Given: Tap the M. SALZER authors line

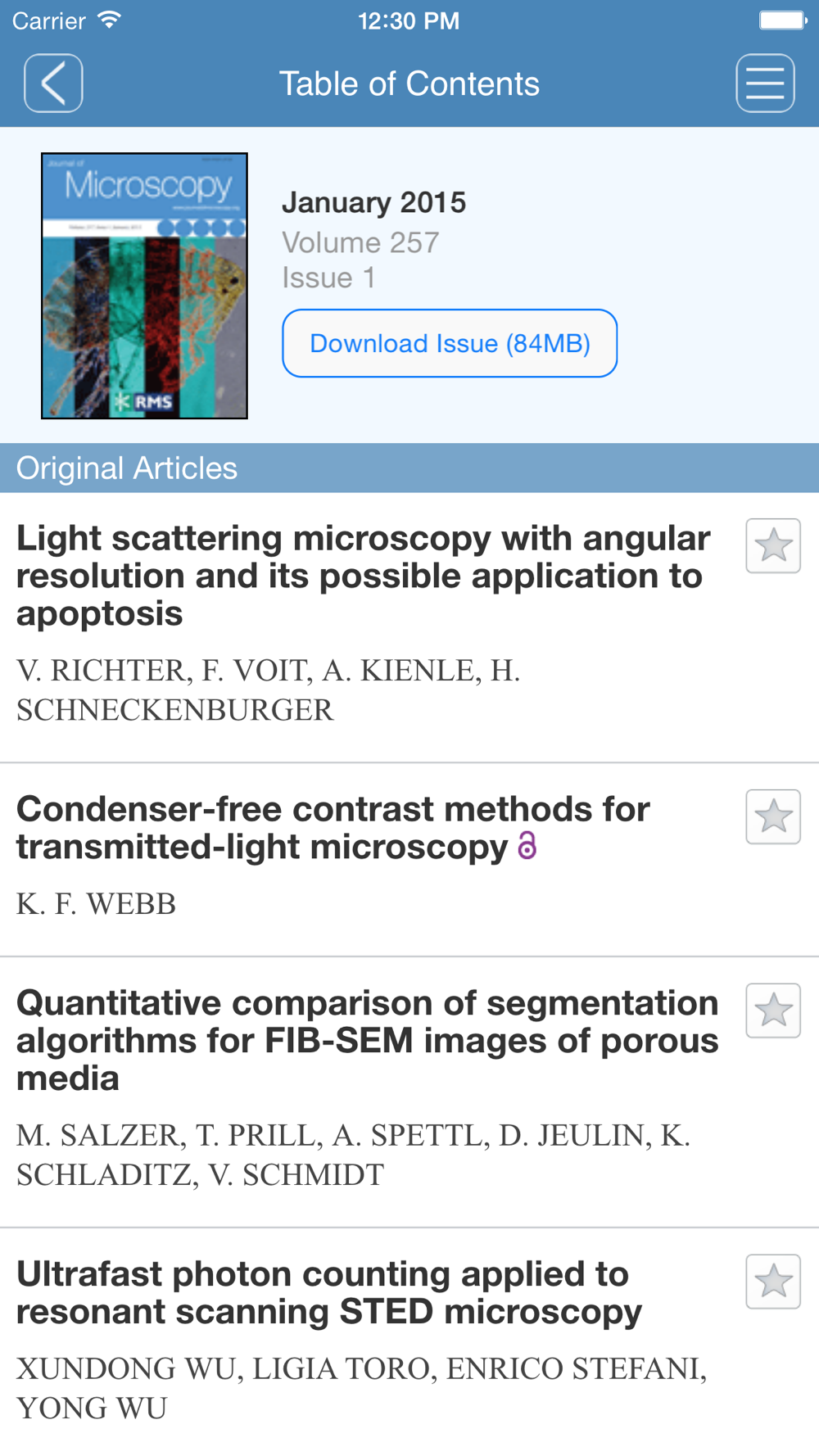Looking at the screenshot, I should [353, 1155].
